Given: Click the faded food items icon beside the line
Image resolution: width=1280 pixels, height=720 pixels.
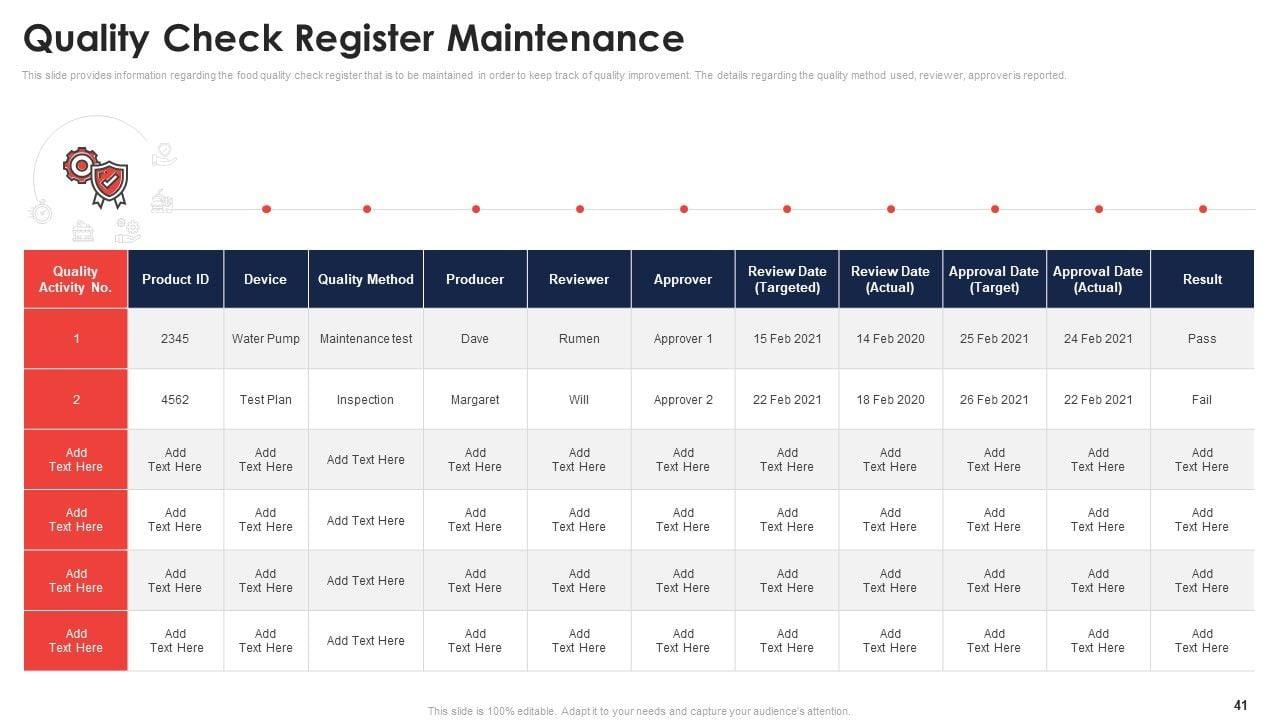Looking at the screenshot, I should pyautogui.click(x=162, y=201).
